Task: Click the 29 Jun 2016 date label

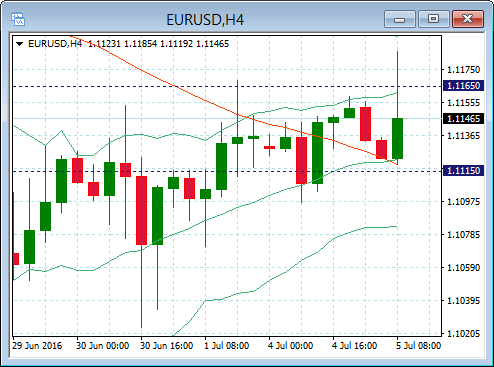Action: point(37,346)
